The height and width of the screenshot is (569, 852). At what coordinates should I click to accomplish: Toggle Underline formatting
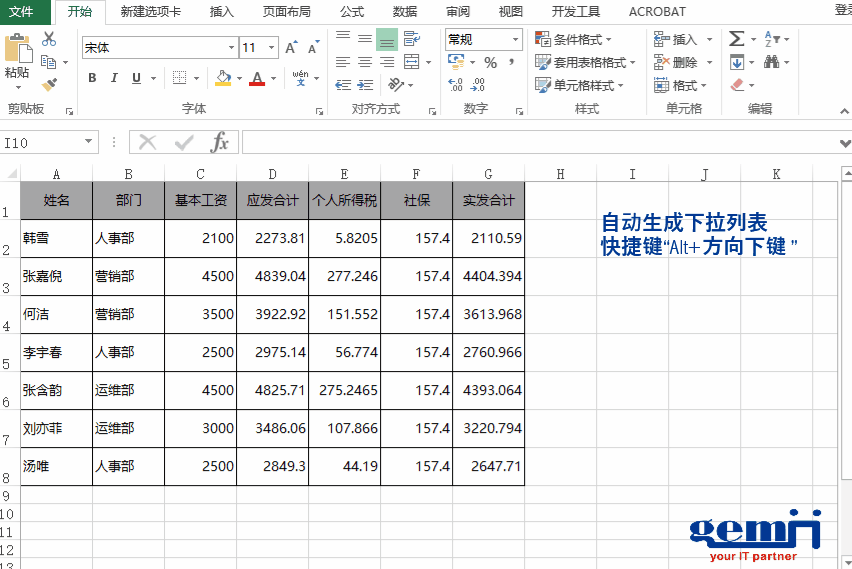tap(135, 78)
